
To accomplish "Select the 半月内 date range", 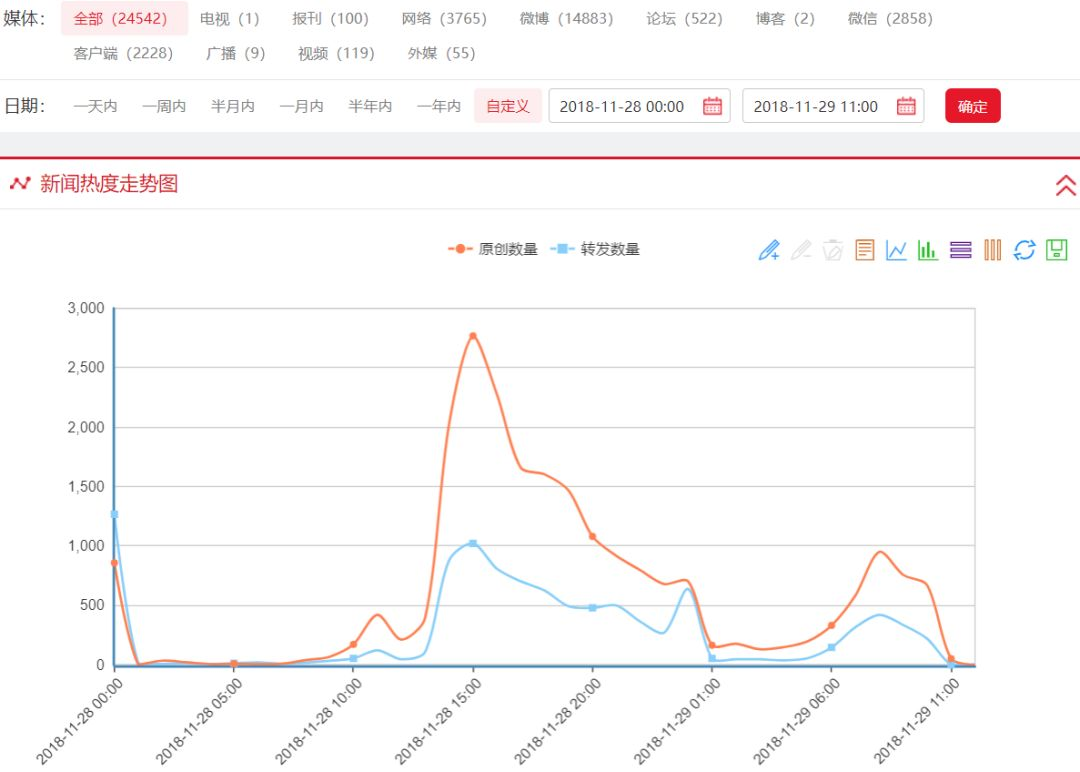I will point(233,106).
